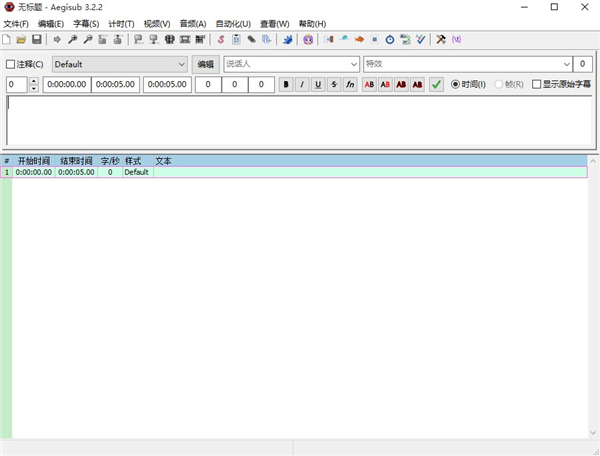This screenshot has height=456, width=600.
Task: Decrease layer number with down spinner
Action: pyautogui.click(x=34, y=88)
